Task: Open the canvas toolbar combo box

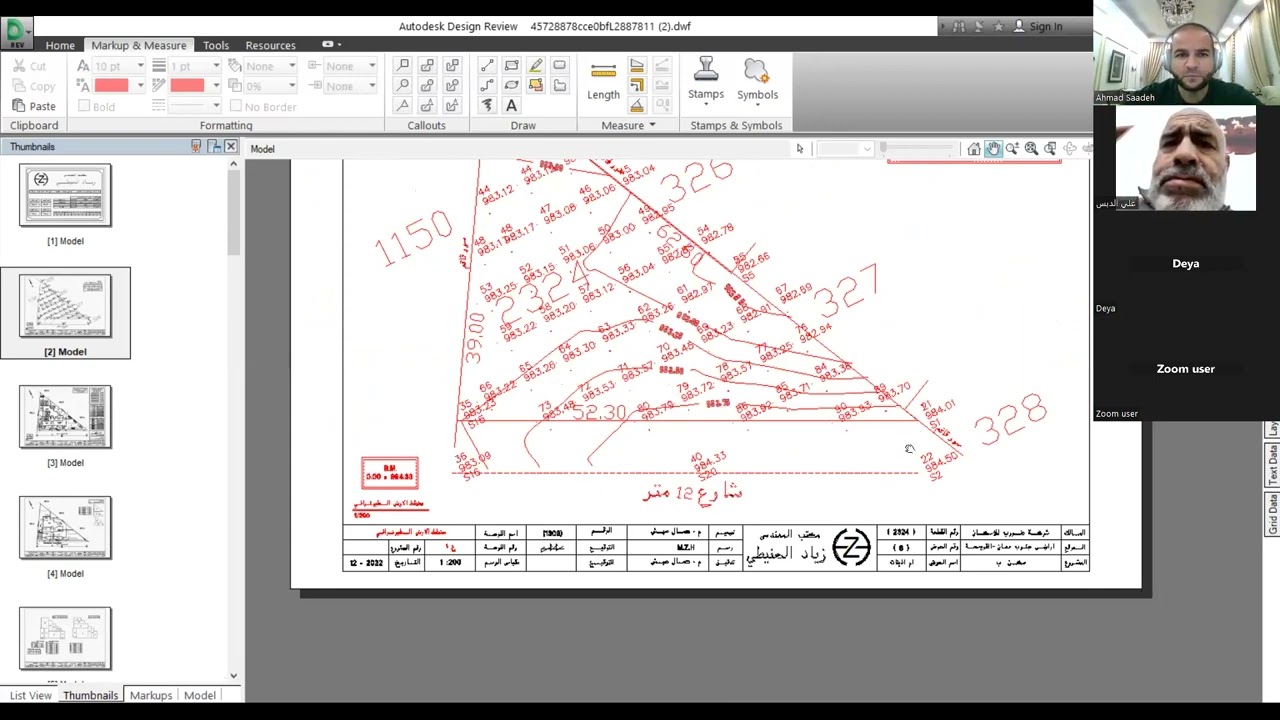Action: pos(846,149)
